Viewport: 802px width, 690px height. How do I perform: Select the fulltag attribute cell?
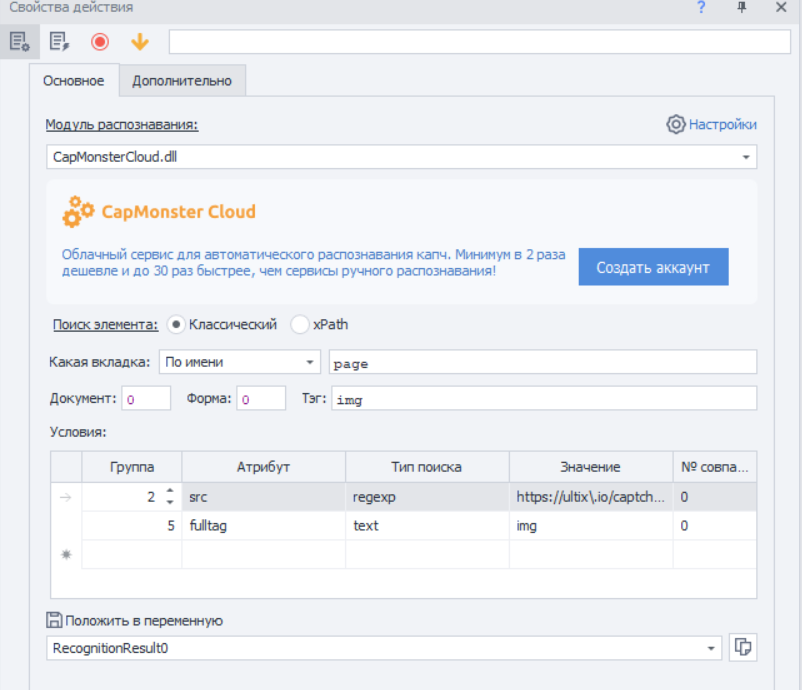pyautogui.click(x=263, y=526)
